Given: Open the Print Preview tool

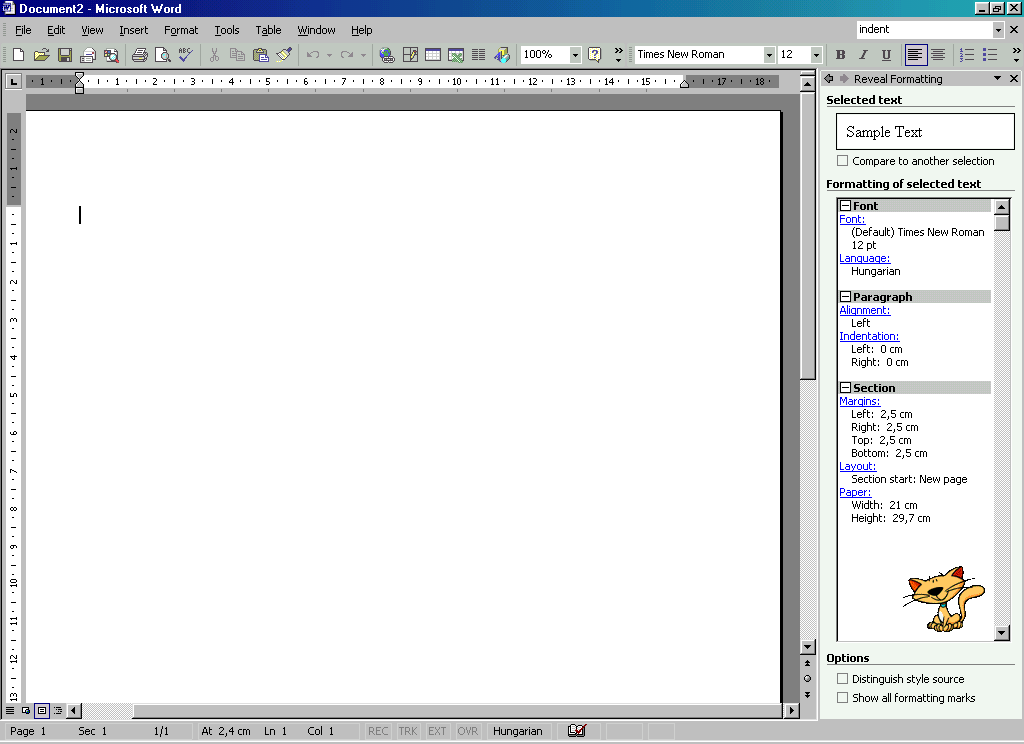Looking at the screenshot, I should [x=162, y=55].
